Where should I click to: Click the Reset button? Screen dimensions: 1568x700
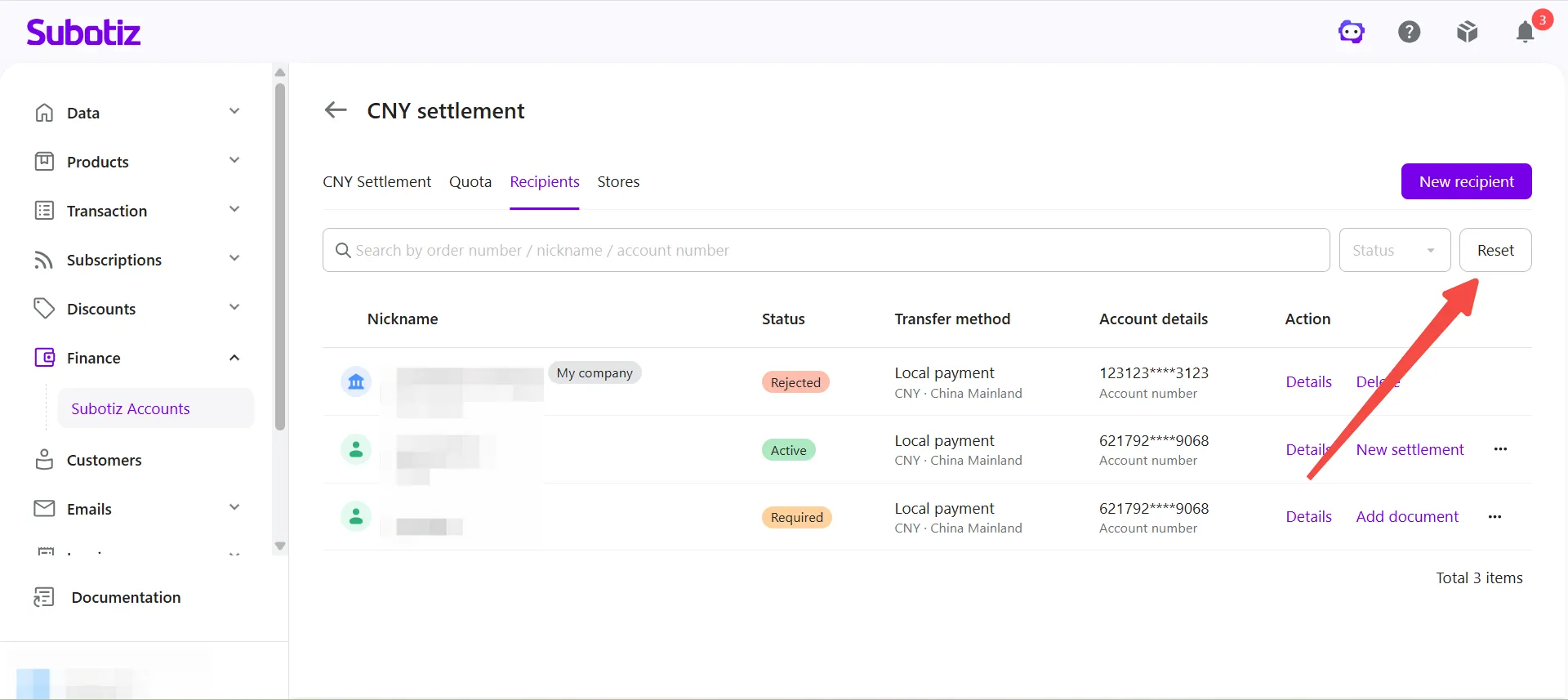[1495, 250]
